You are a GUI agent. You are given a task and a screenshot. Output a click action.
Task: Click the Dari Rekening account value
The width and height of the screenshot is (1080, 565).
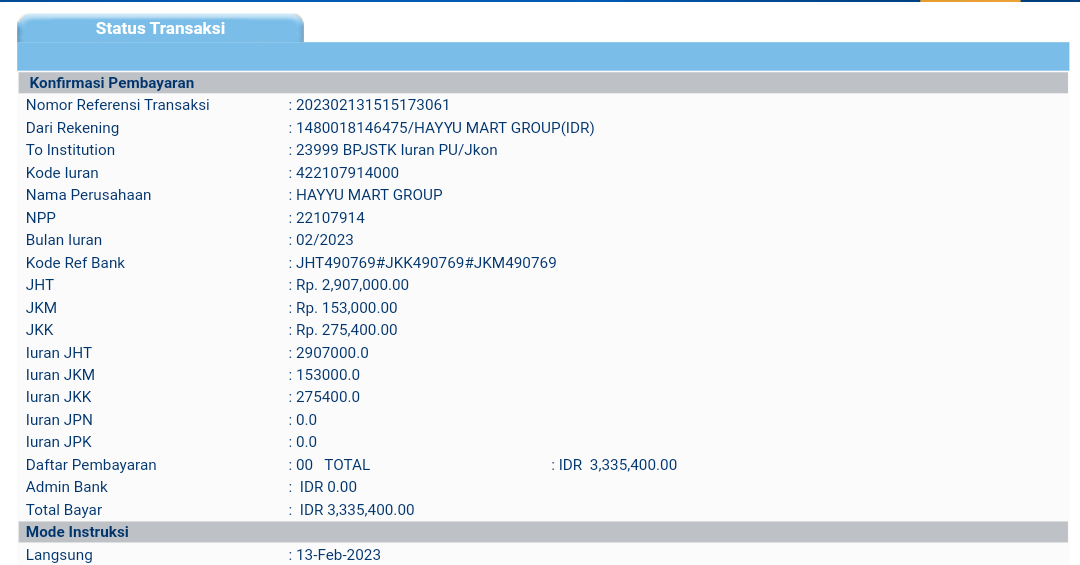pos(445,128)
